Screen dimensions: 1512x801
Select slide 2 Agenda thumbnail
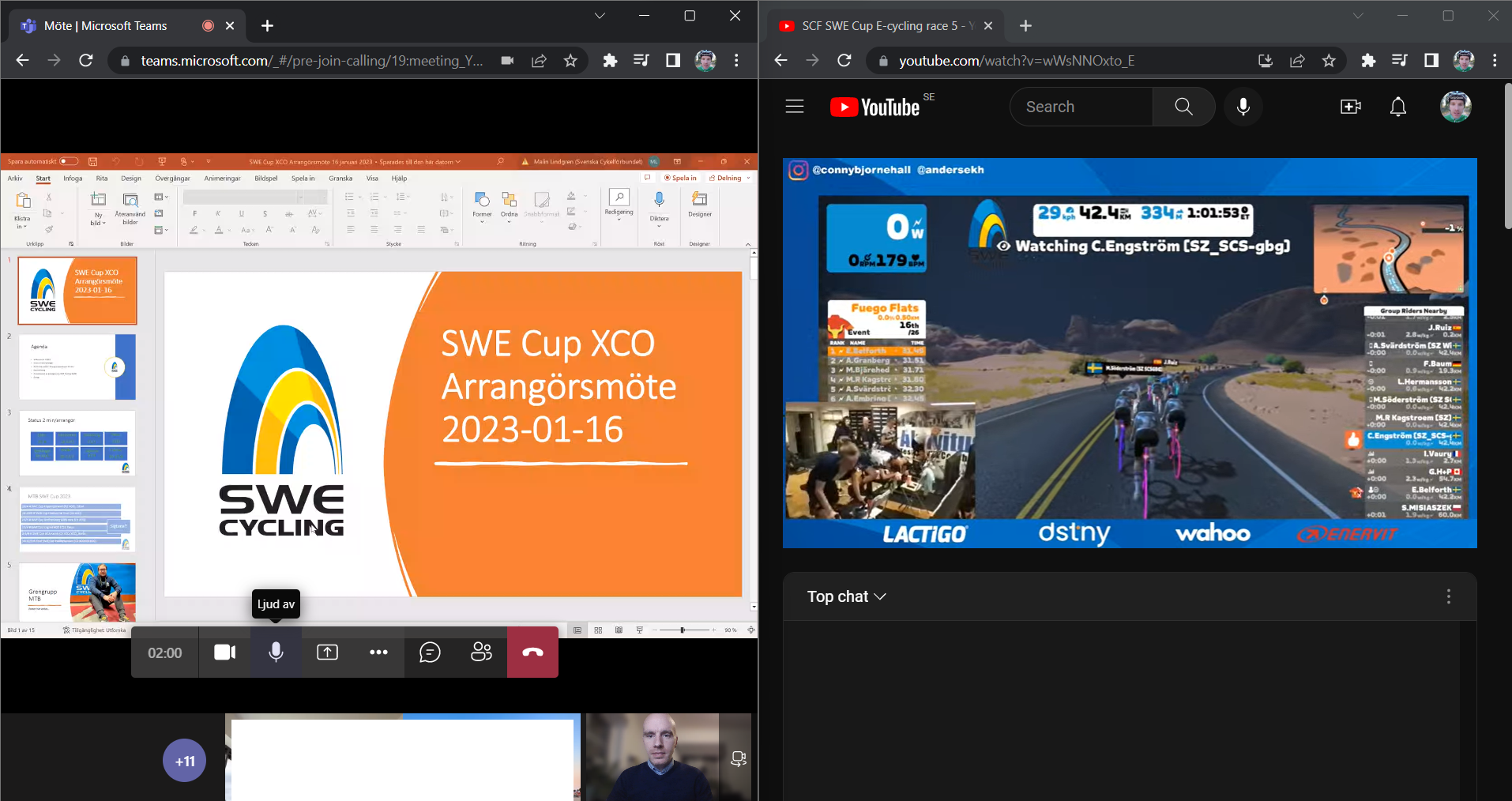(77, 367)
